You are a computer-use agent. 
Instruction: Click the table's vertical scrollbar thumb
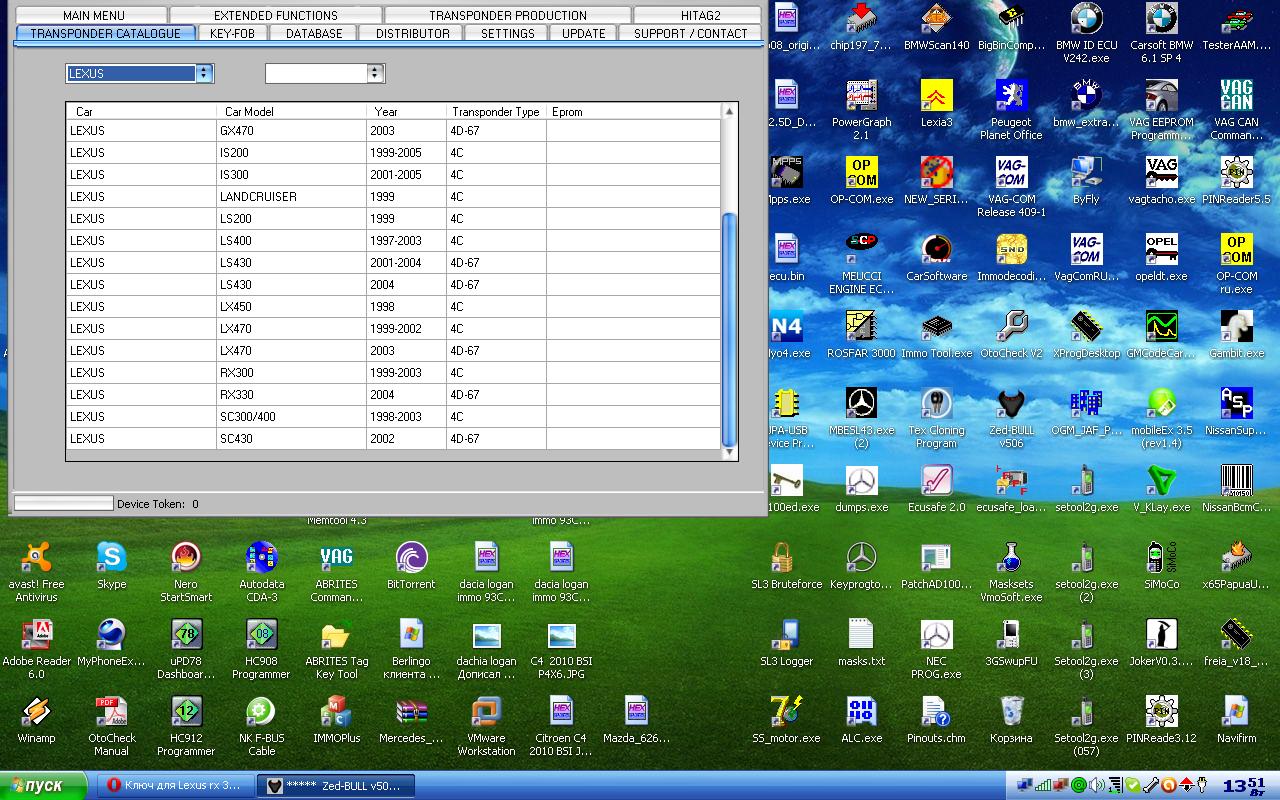tap(729, 330)
